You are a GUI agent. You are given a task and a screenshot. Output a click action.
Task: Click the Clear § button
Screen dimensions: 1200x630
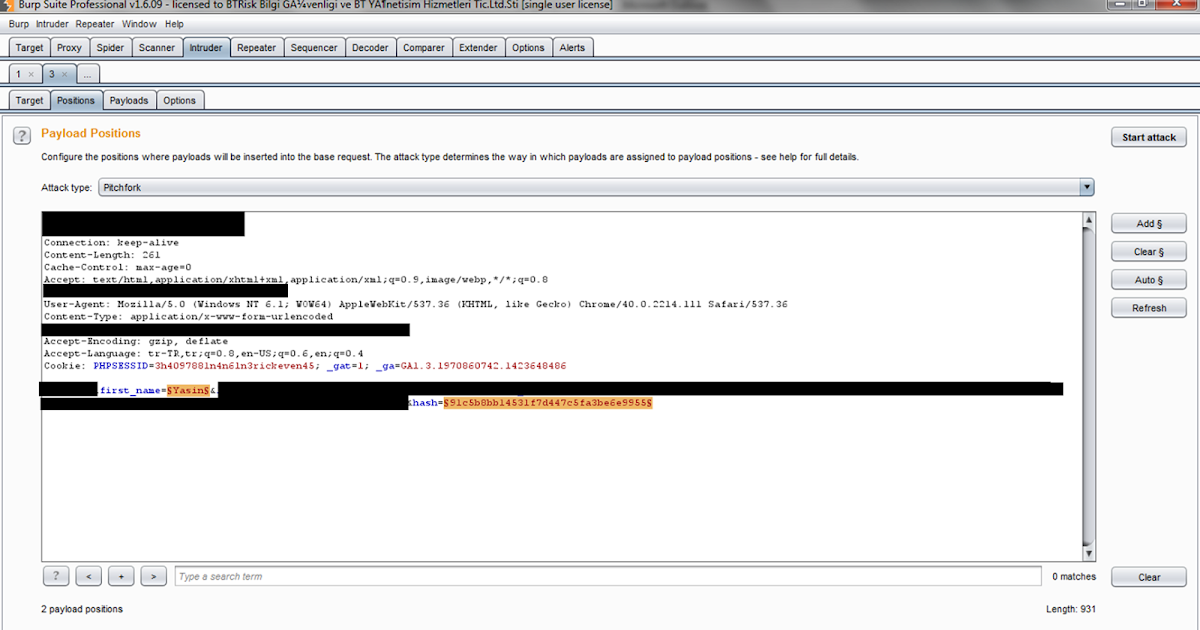1148,251
